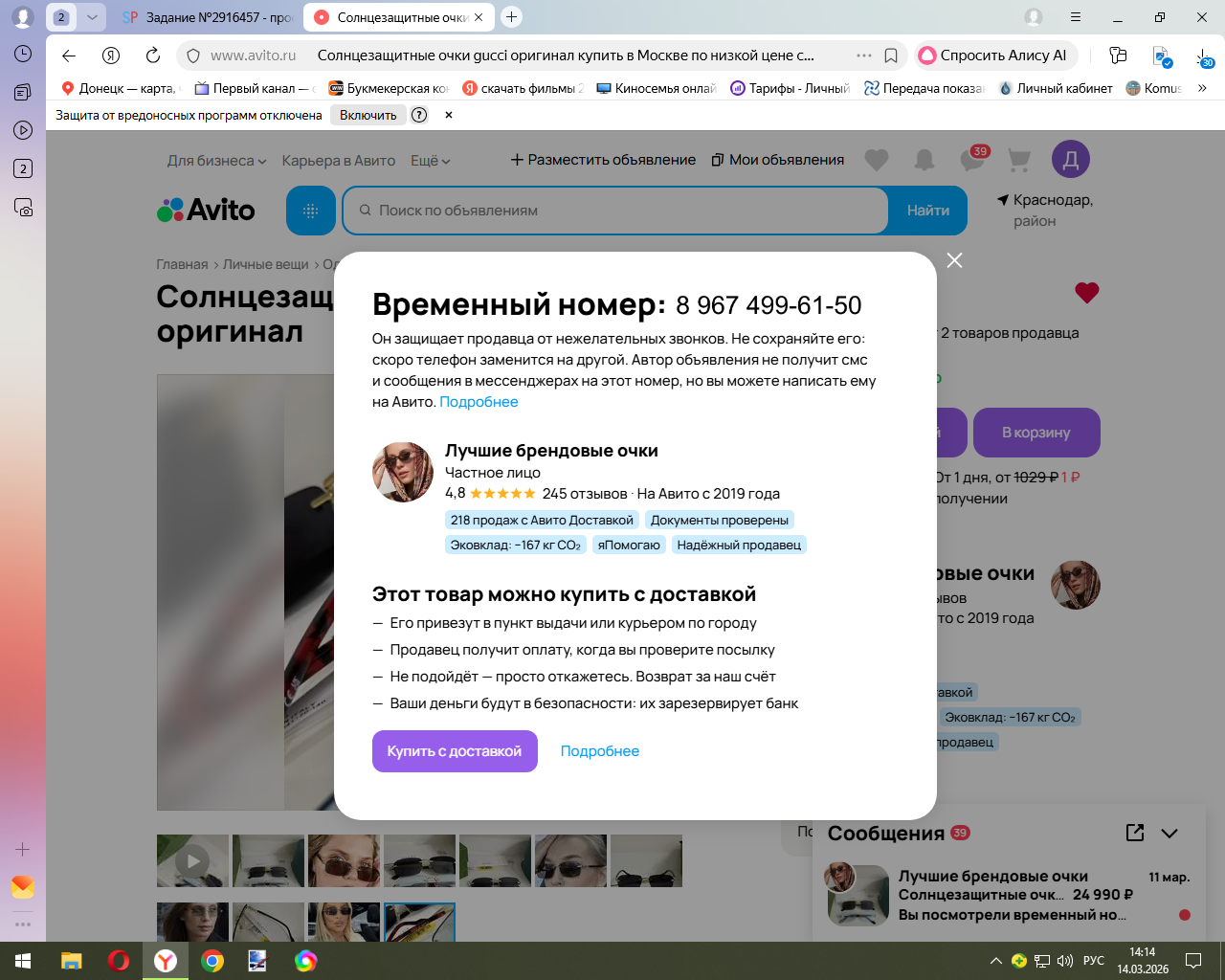Click the Купить с доставкой button

point(455,751)
